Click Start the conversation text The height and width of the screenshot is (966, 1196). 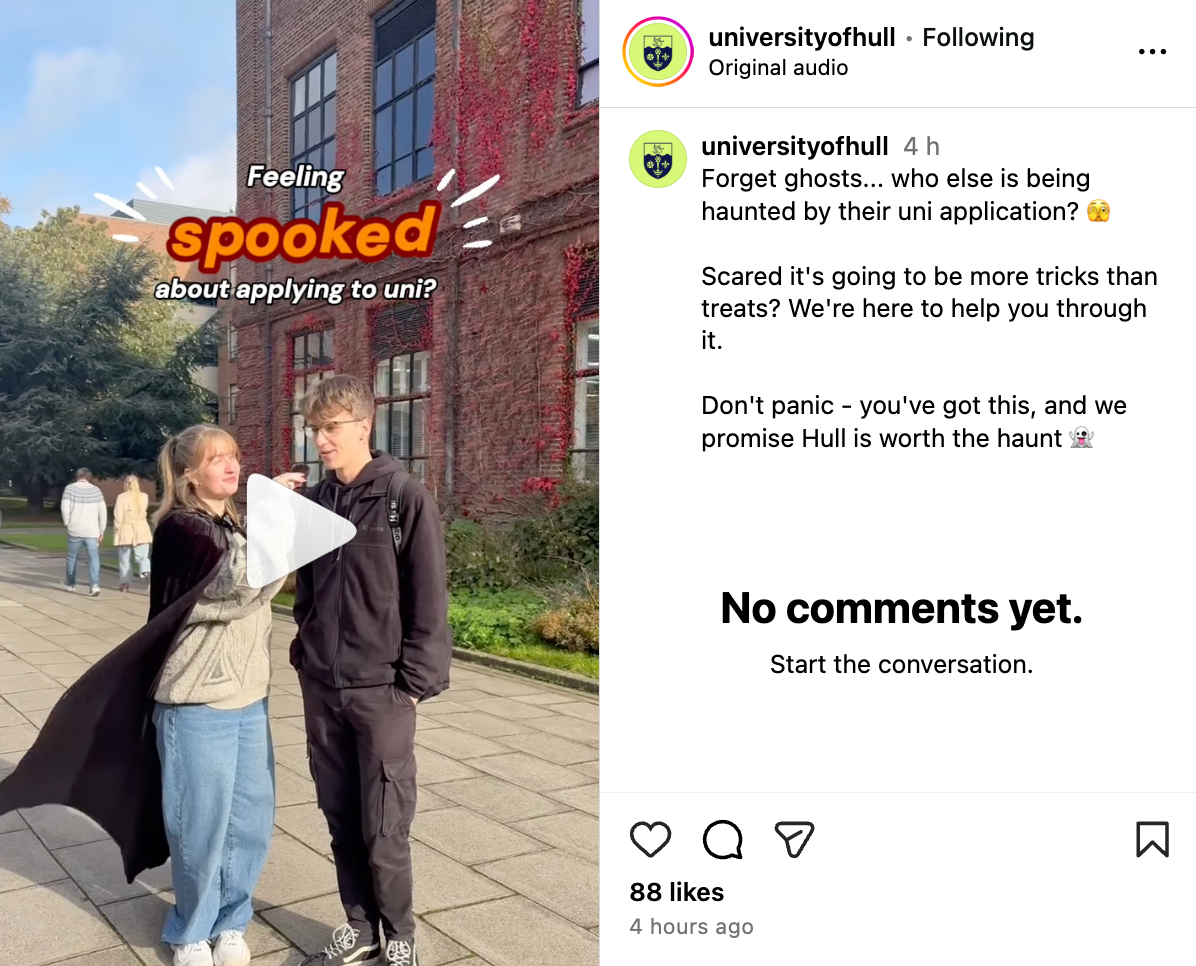tap(902, 665)
